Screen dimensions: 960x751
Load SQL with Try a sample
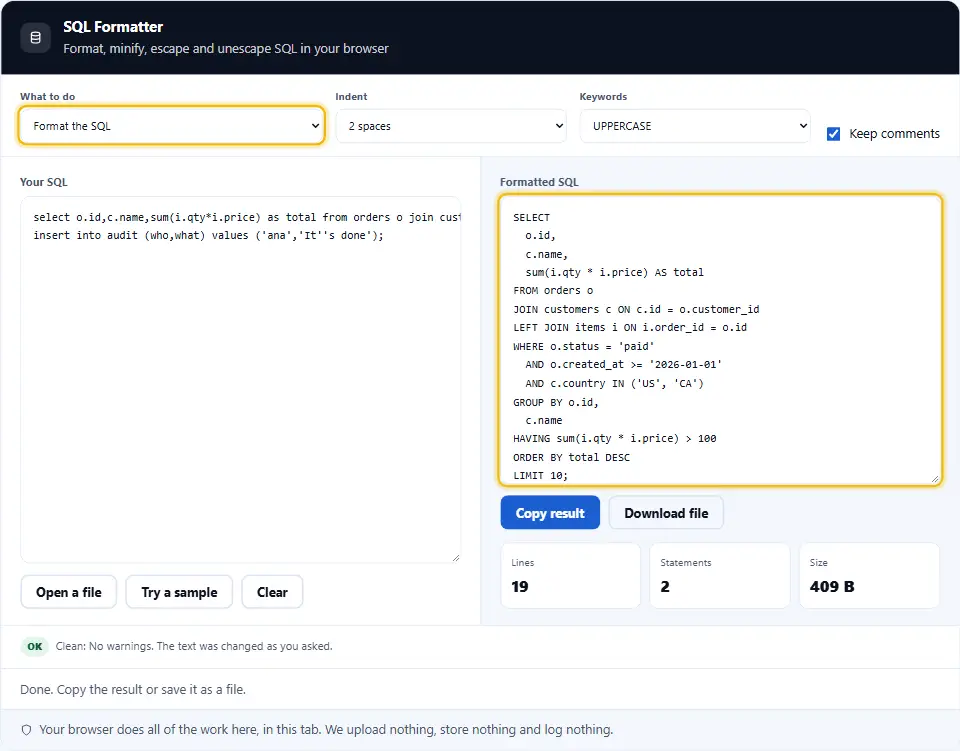pyautogui.click(x=179, y=592)
